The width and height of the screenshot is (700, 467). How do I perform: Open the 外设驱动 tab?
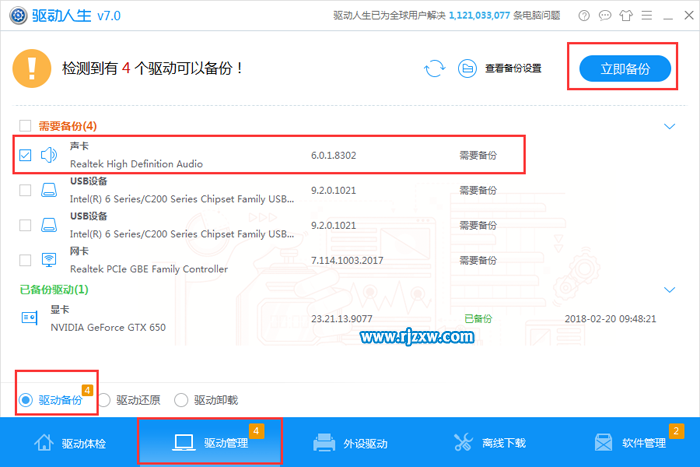(349, 442)
